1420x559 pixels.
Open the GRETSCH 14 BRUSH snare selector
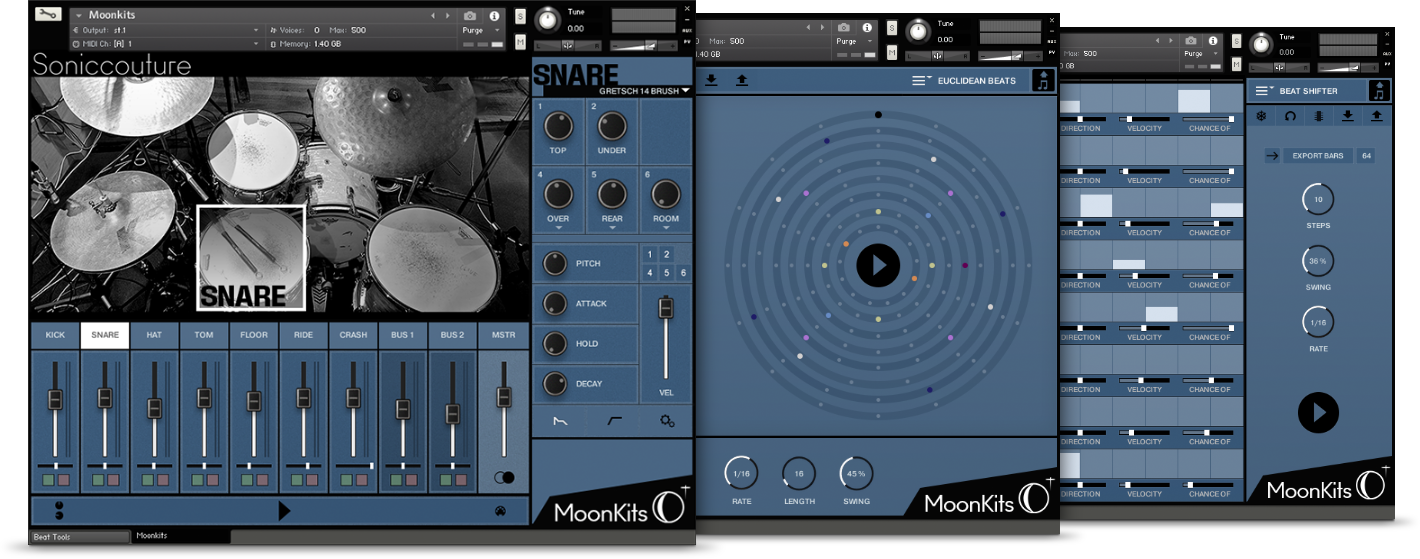[644, 91]
